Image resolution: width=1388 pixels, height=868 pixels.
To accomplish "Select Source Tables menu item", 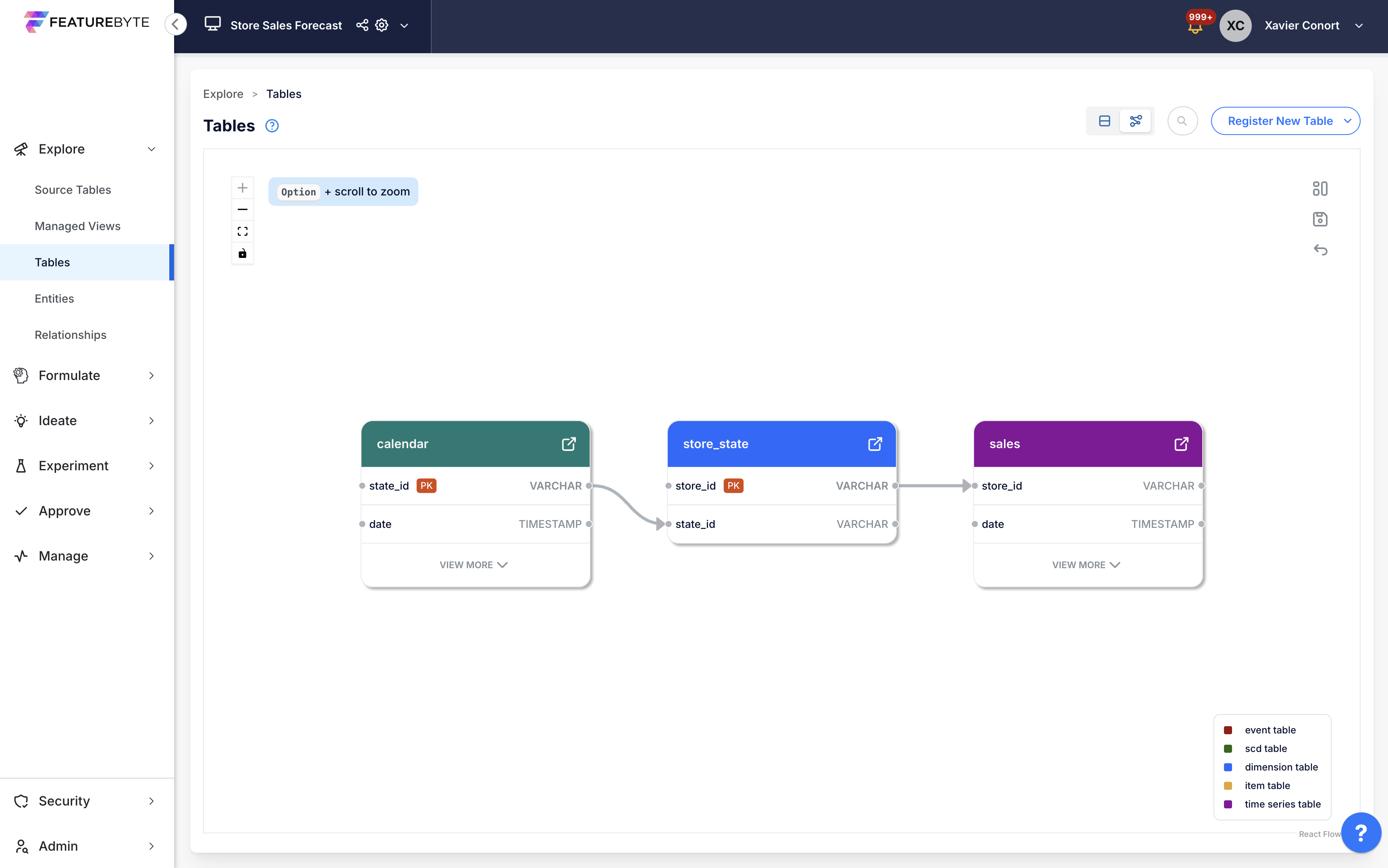I will pos(72,189).
